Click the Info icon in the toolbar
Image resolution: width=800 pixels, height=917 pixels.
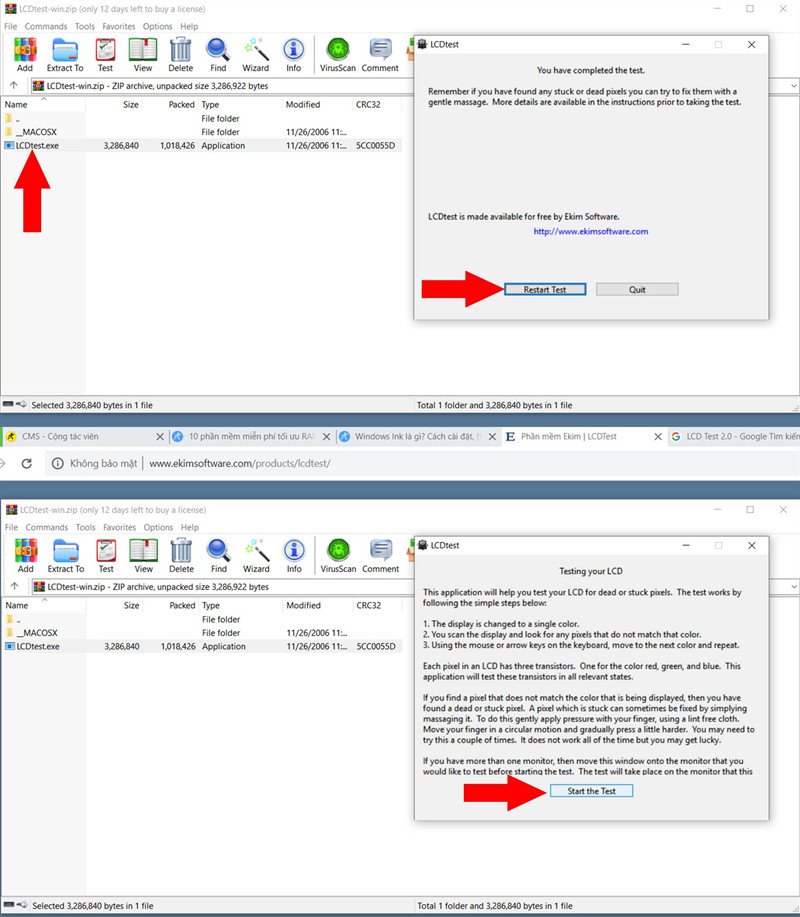click(x=293, y=55)
